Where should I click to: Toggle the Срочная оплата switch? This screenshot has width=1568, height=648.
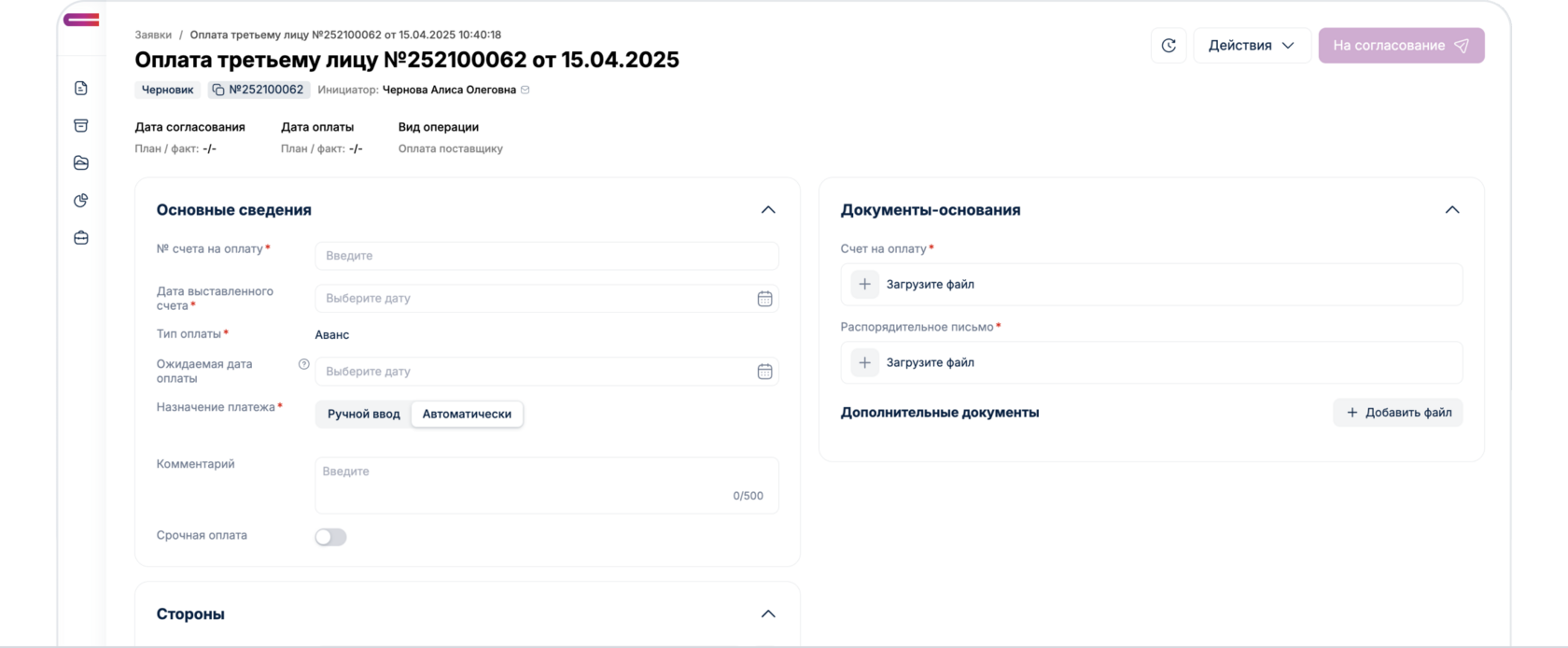(x=330, y=537)
